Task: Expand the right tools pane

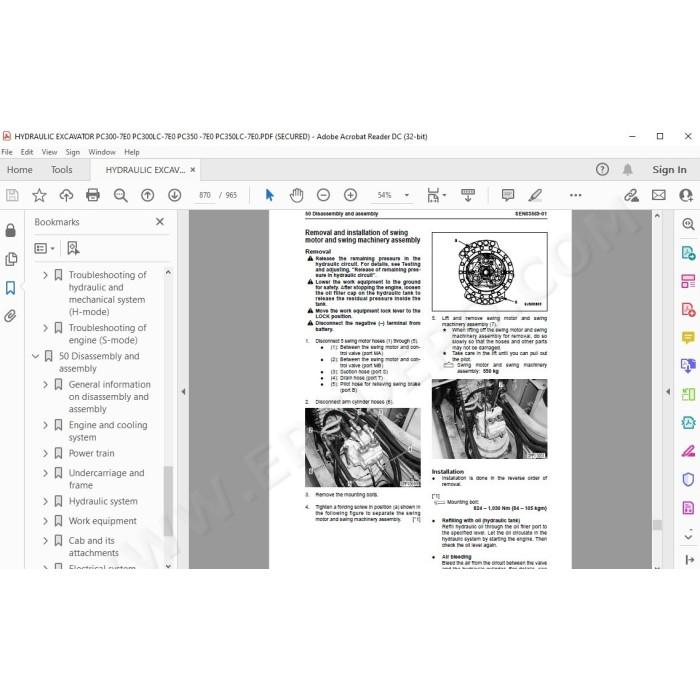Action: tap(690, 560)
